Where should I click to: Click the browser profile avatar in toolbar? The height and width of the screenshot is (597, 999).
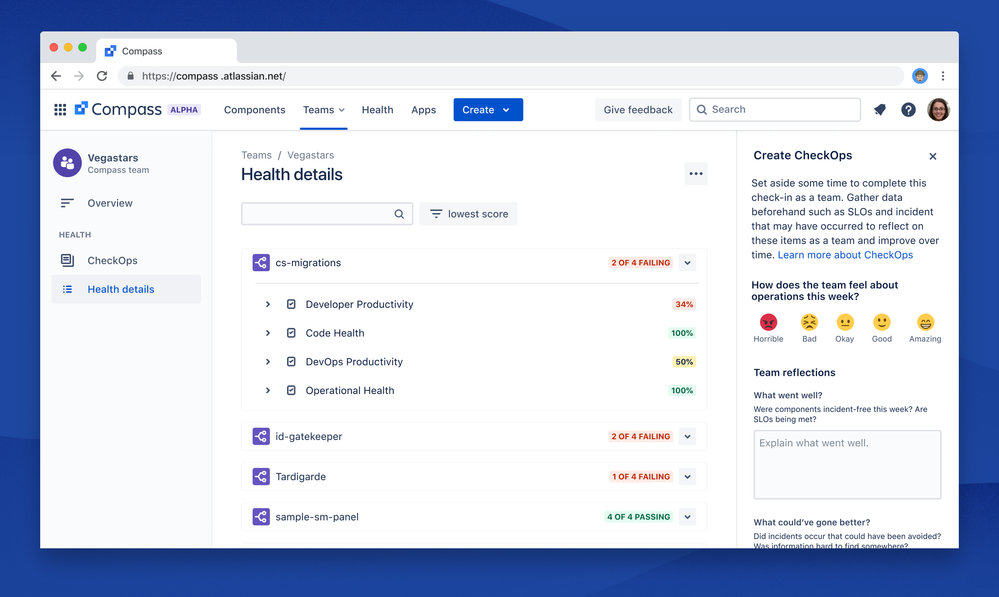point(919,76)
